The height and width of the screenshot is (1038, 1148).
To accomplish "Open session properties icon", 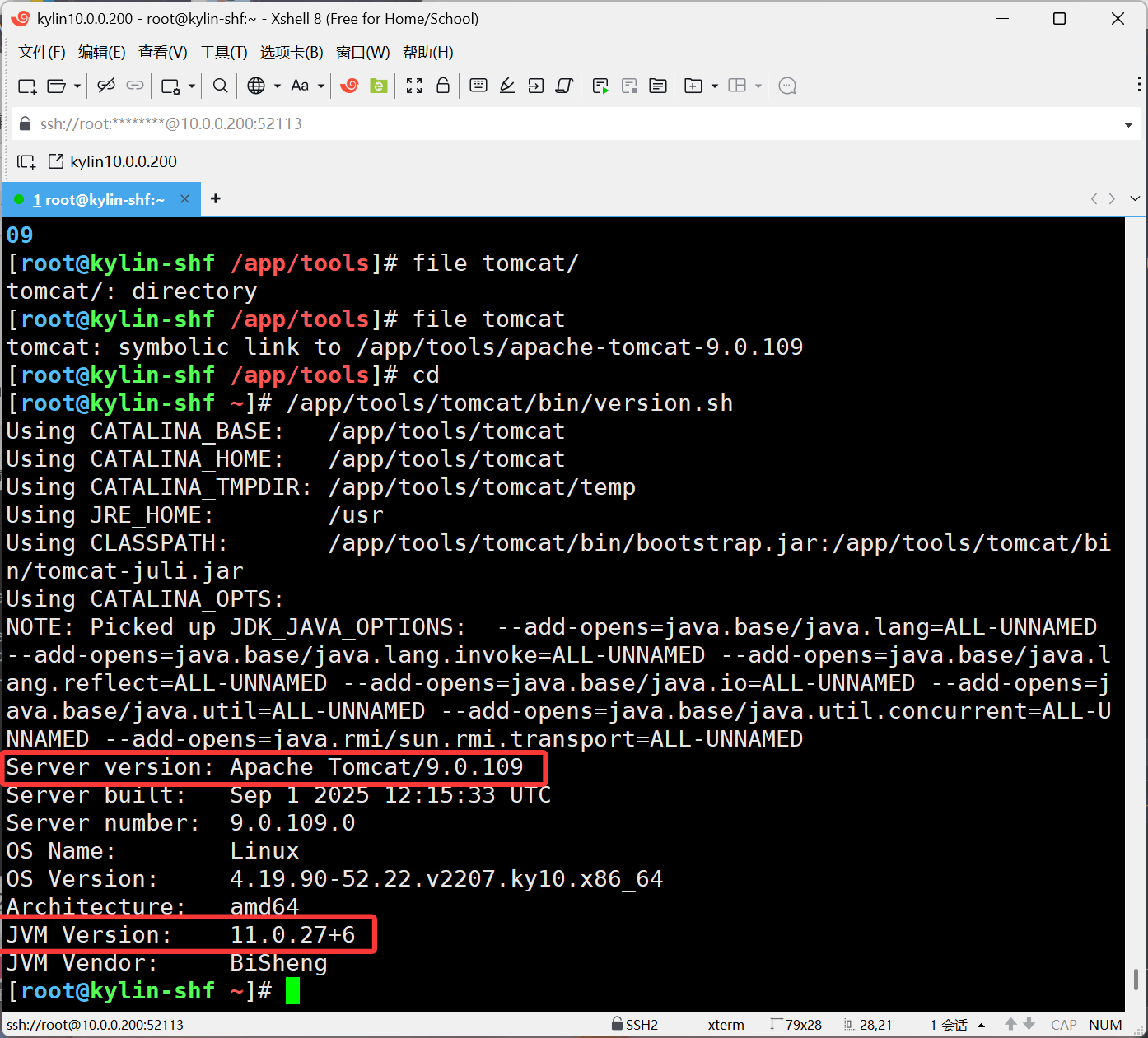I will tap(171, 86).
